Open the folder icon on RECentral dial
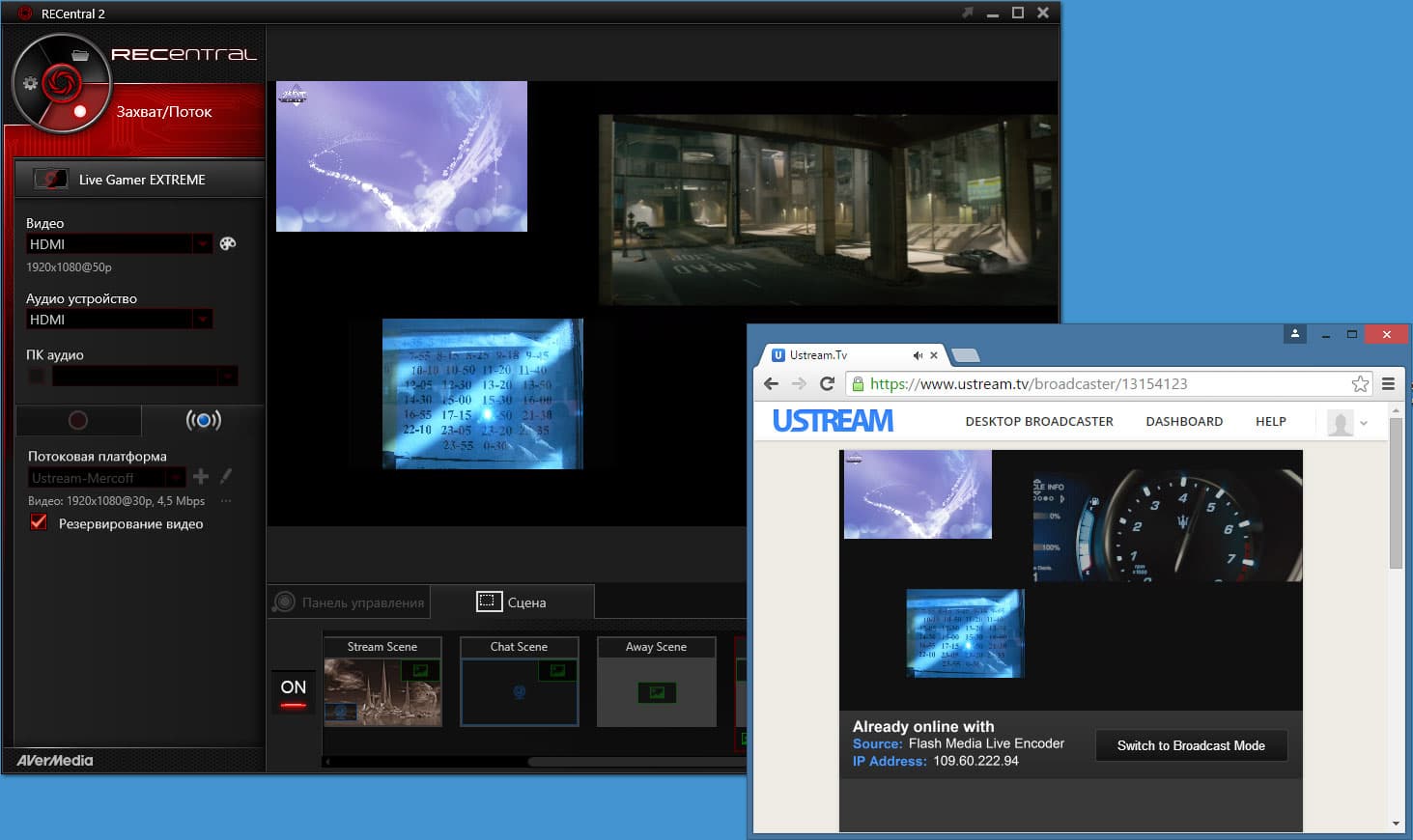 (80, 55)
